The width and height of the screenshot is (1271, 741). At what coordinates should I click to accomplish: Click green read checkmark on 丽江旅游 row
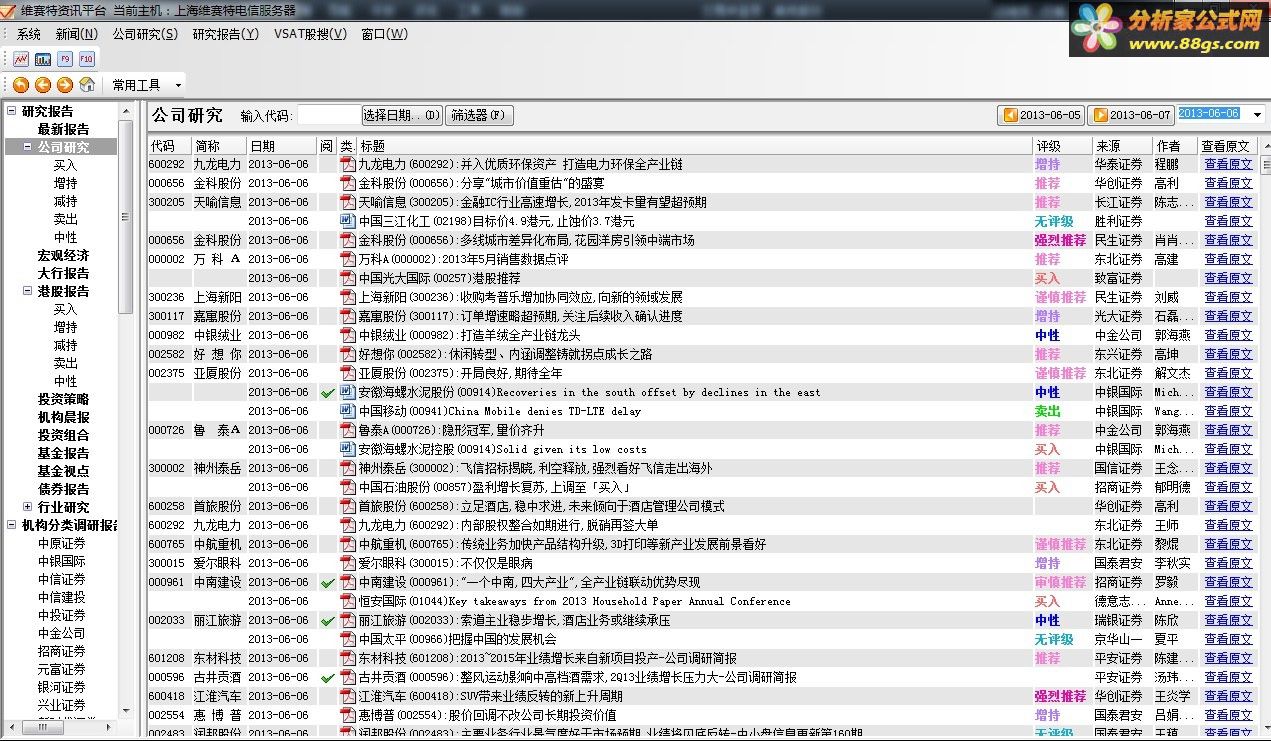pos(327,620)
